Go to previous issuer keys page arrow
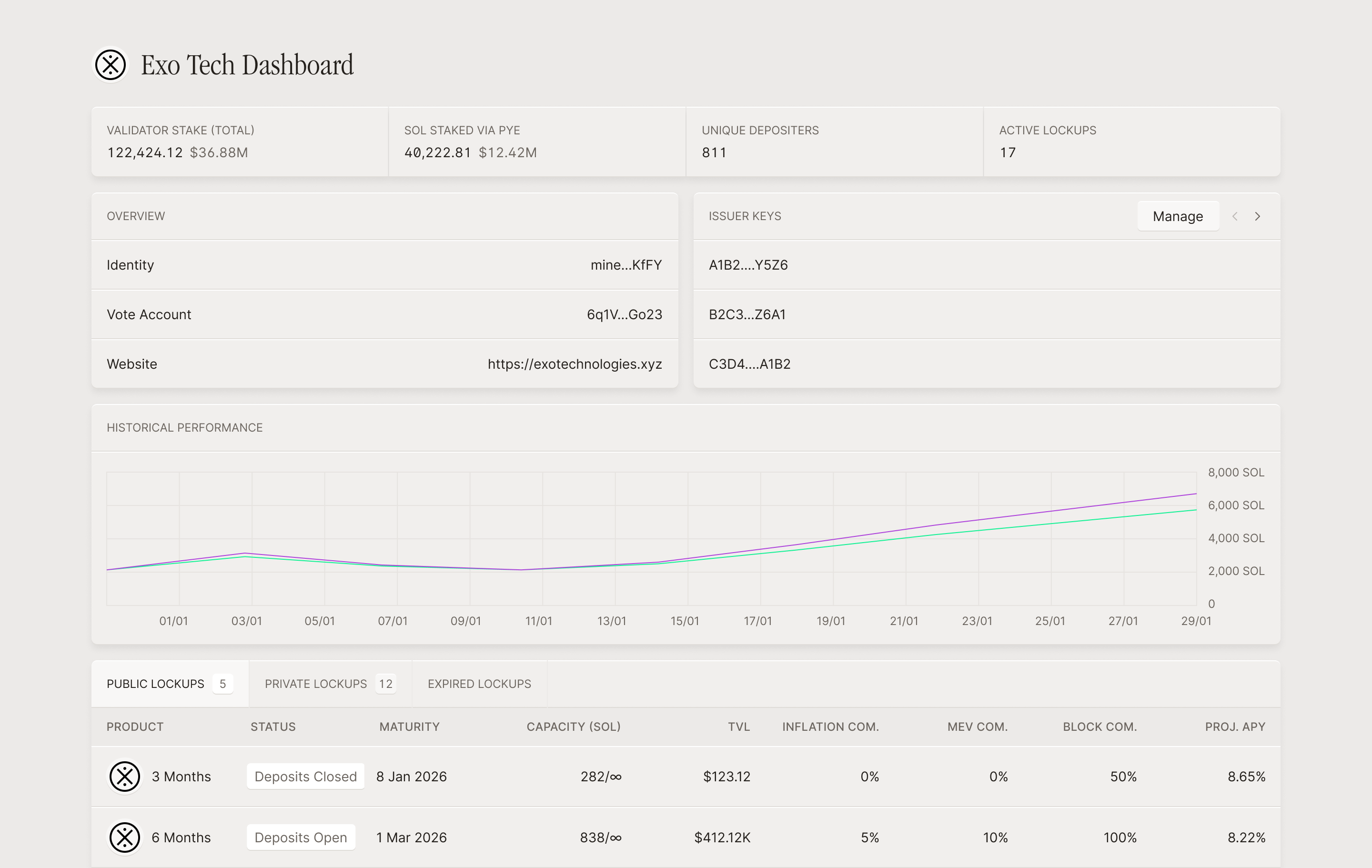 pos(1235,216)
